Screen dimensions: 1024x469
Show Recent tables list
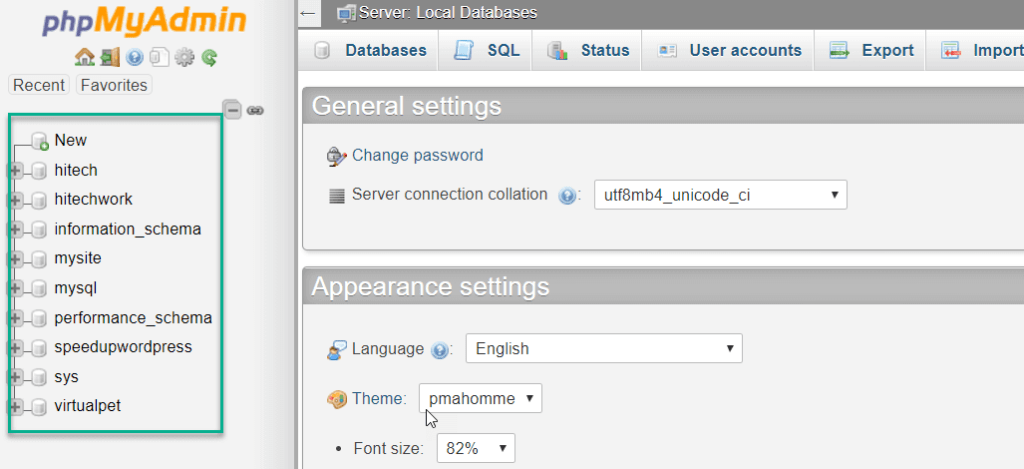point(39,85)
